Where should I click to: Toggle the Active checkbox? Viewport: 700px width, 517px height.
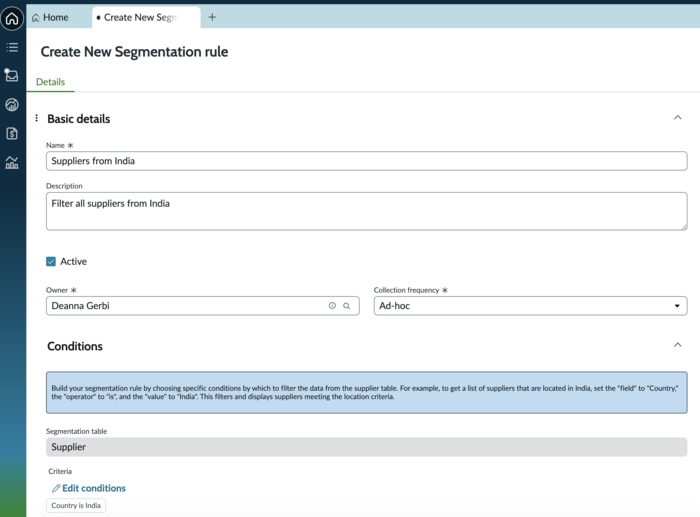(51, 262)
